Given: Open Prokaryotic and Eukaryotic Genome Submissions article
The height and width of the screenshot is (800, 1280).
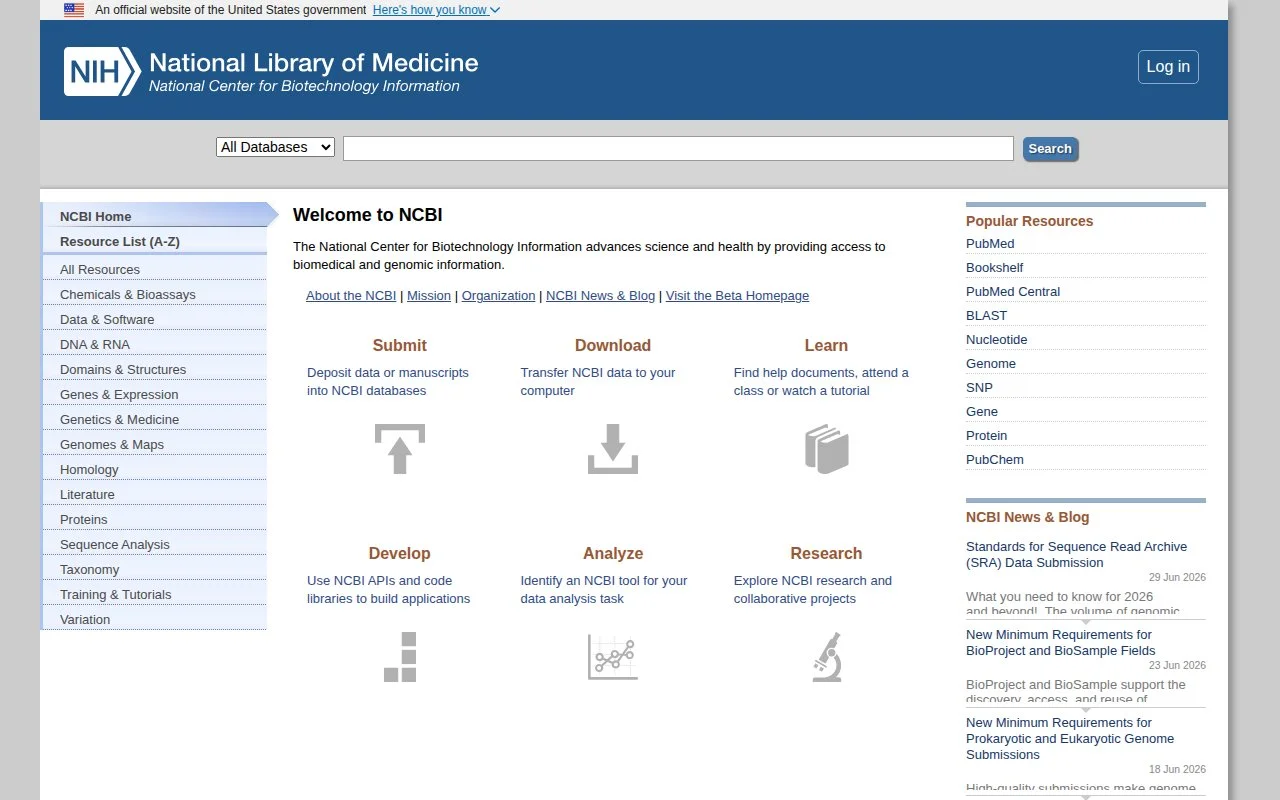Looking at the screenshot, I should 1070,739.
